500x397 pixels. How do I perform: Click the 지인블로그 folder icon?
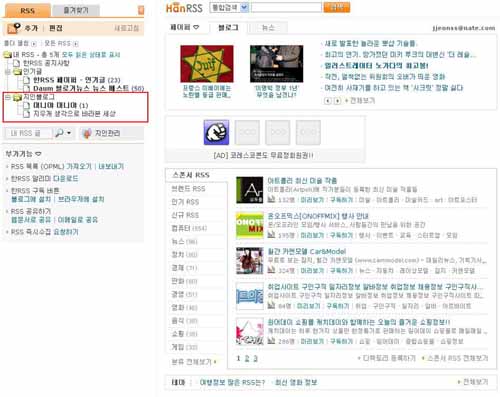click(17, 97)
